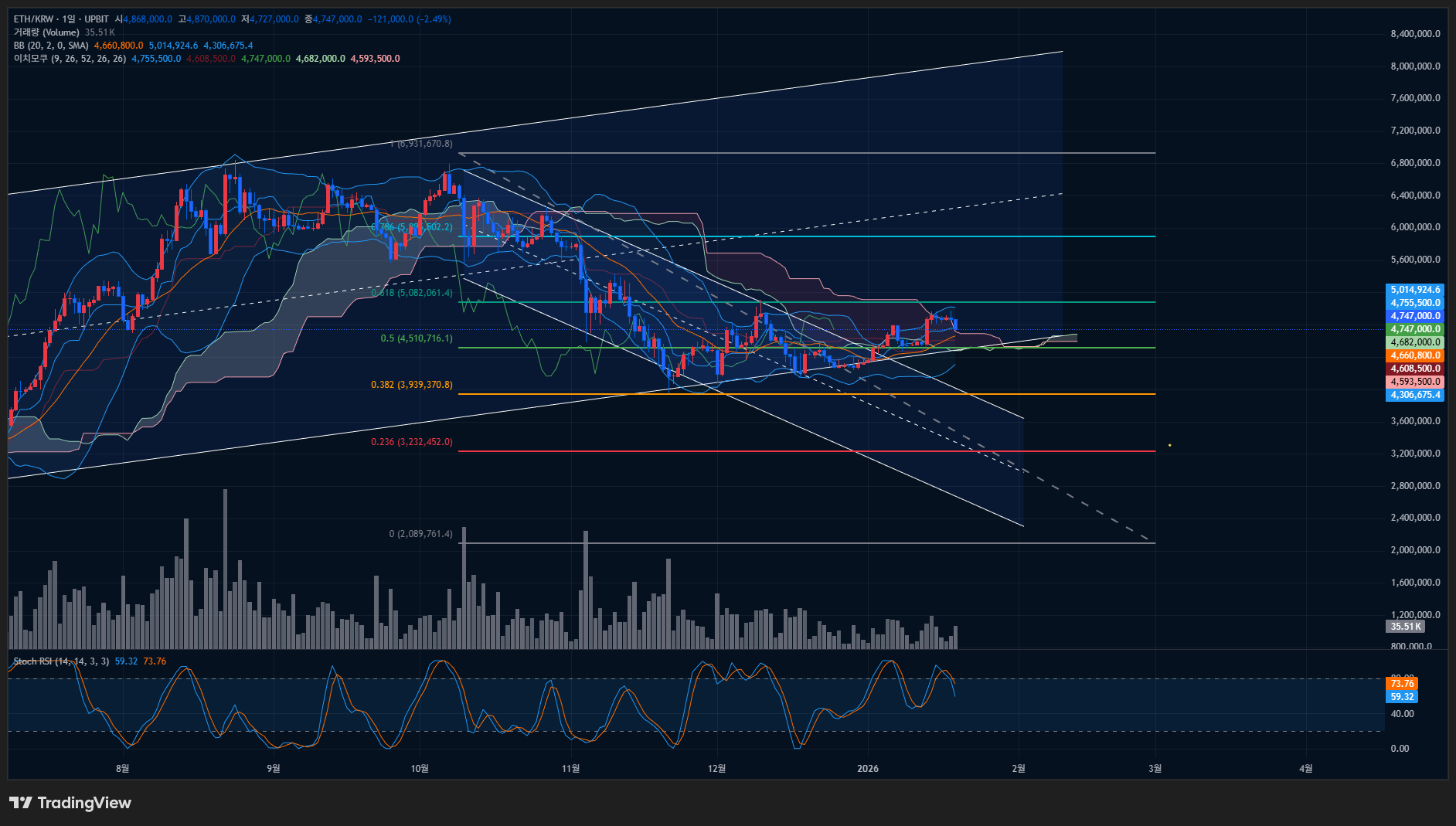1456x826 pixels.
Task: Click the 4,306,675.4 lower band price tag
Action: [x=1415, y=395]
